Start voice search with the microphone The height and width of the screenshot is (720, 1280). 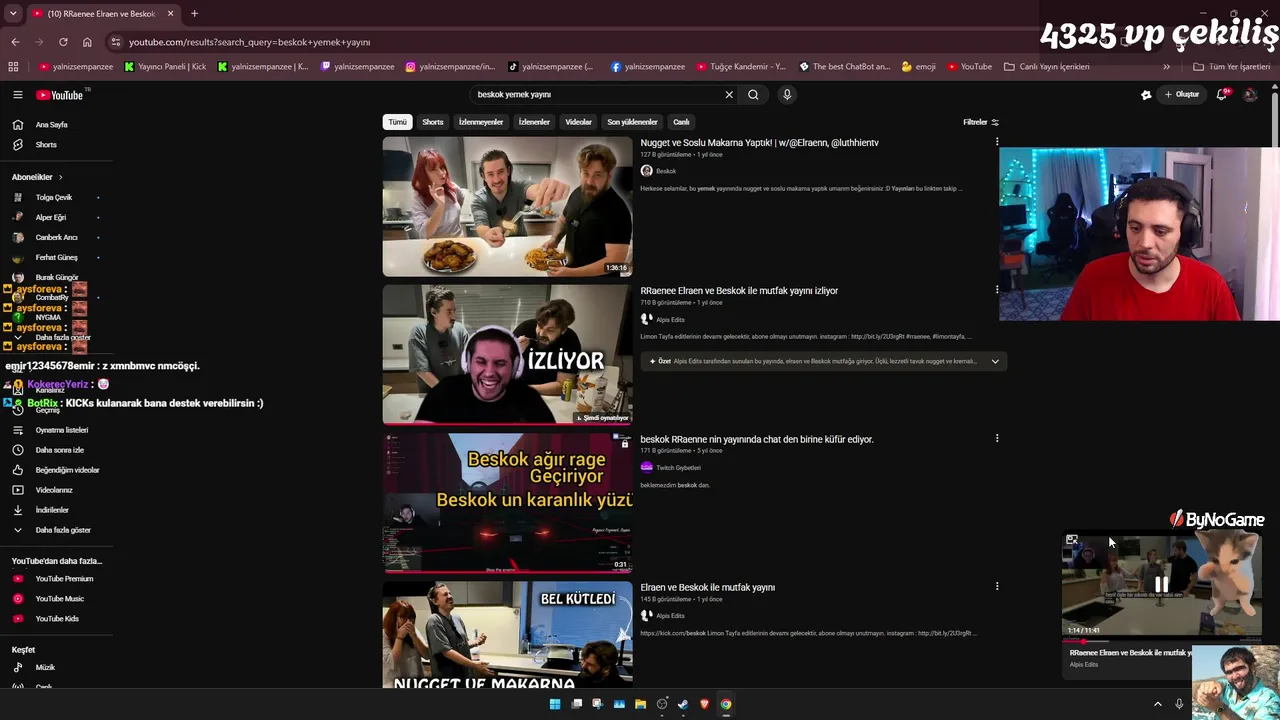tap(787, 95)
